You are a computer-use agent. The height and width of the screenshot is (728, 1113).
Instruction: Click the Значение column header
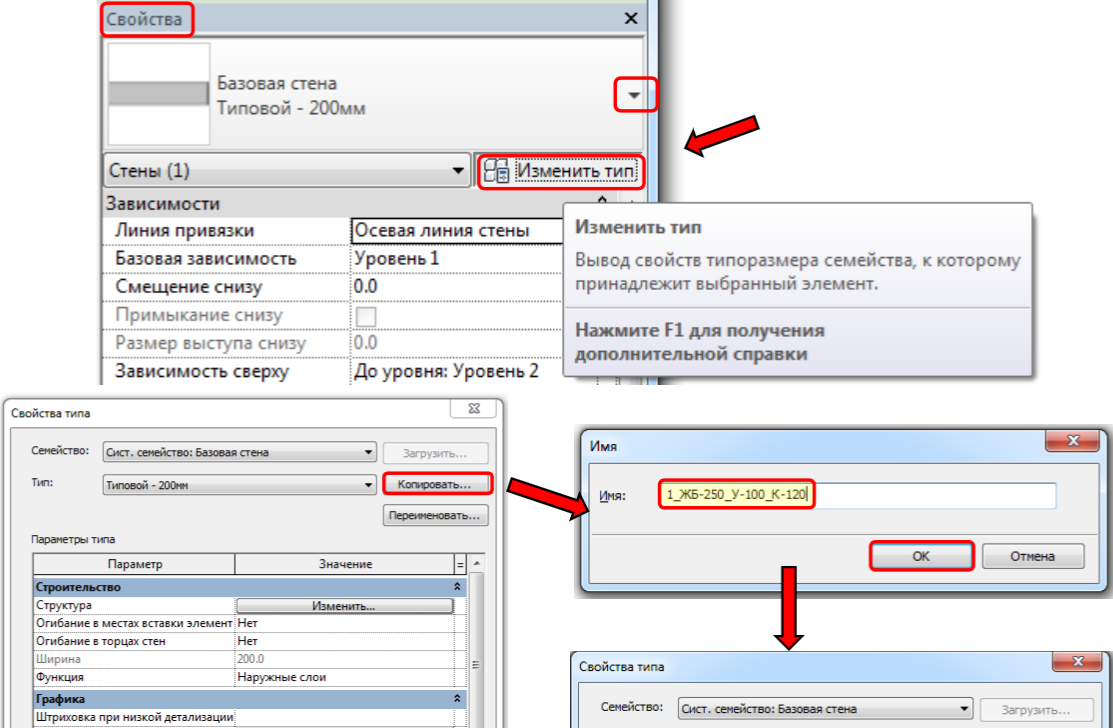tap(345, 564)
